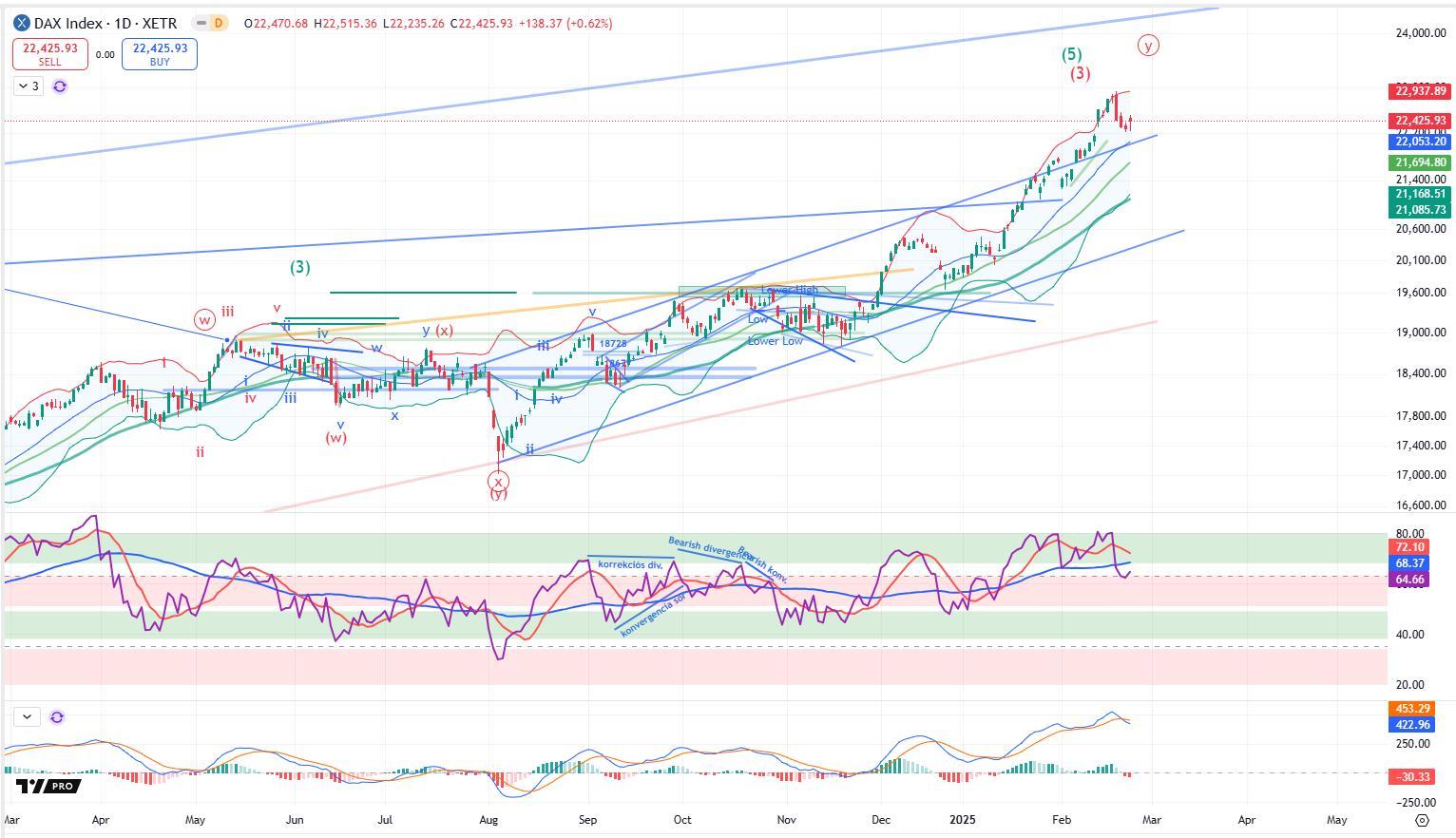Open symbol search via the DAX Index title
This screenshot has height=838, width=1456.
pos(105,23)
